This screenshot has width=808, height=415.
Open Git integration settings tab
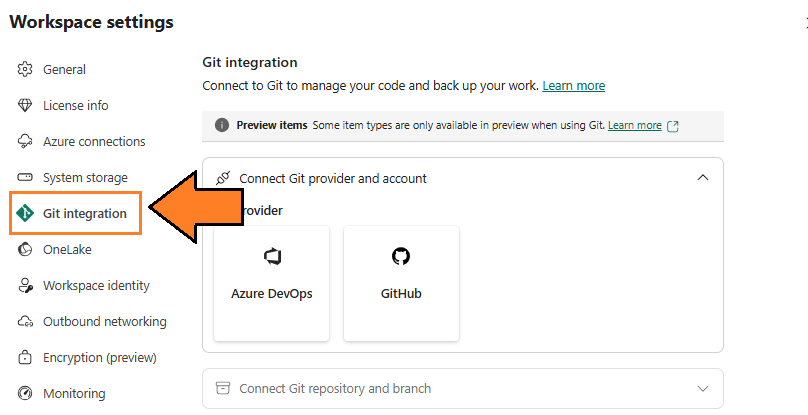pos(84,214)
